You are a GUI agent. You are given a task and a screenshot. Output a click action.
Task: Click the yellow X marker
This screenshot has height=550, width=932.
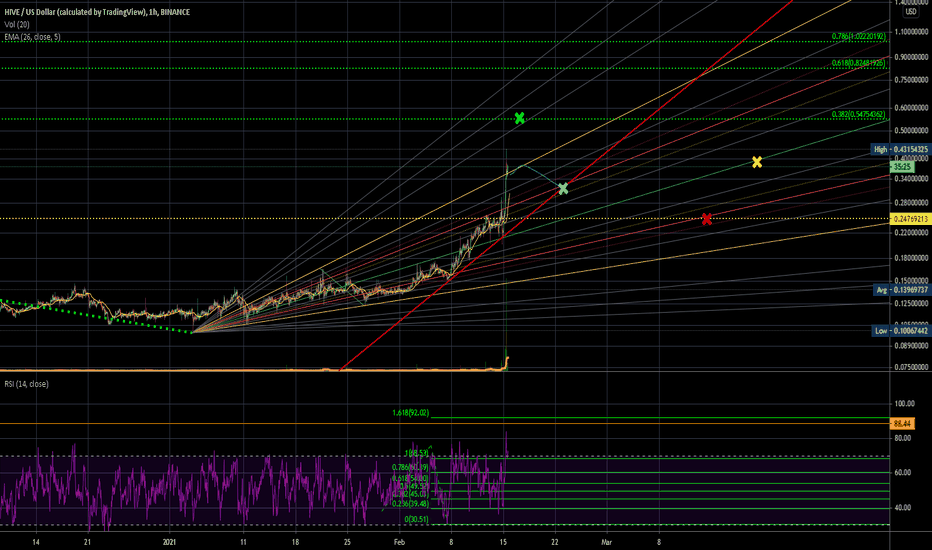pos(757,162)
